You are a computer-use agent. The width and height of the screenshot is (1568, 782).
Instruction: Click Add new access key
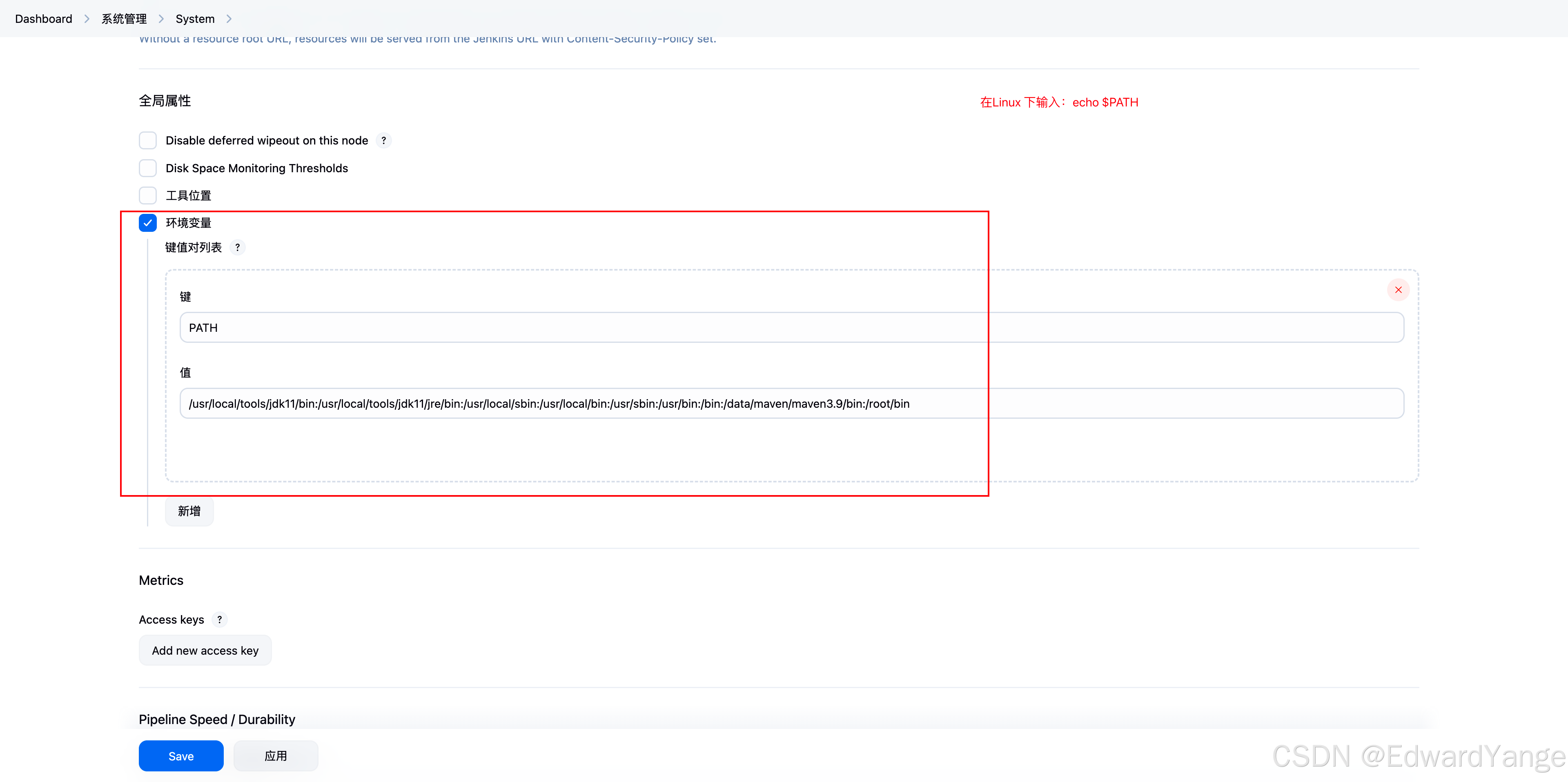pyautogui.click(x=205, y=650)
